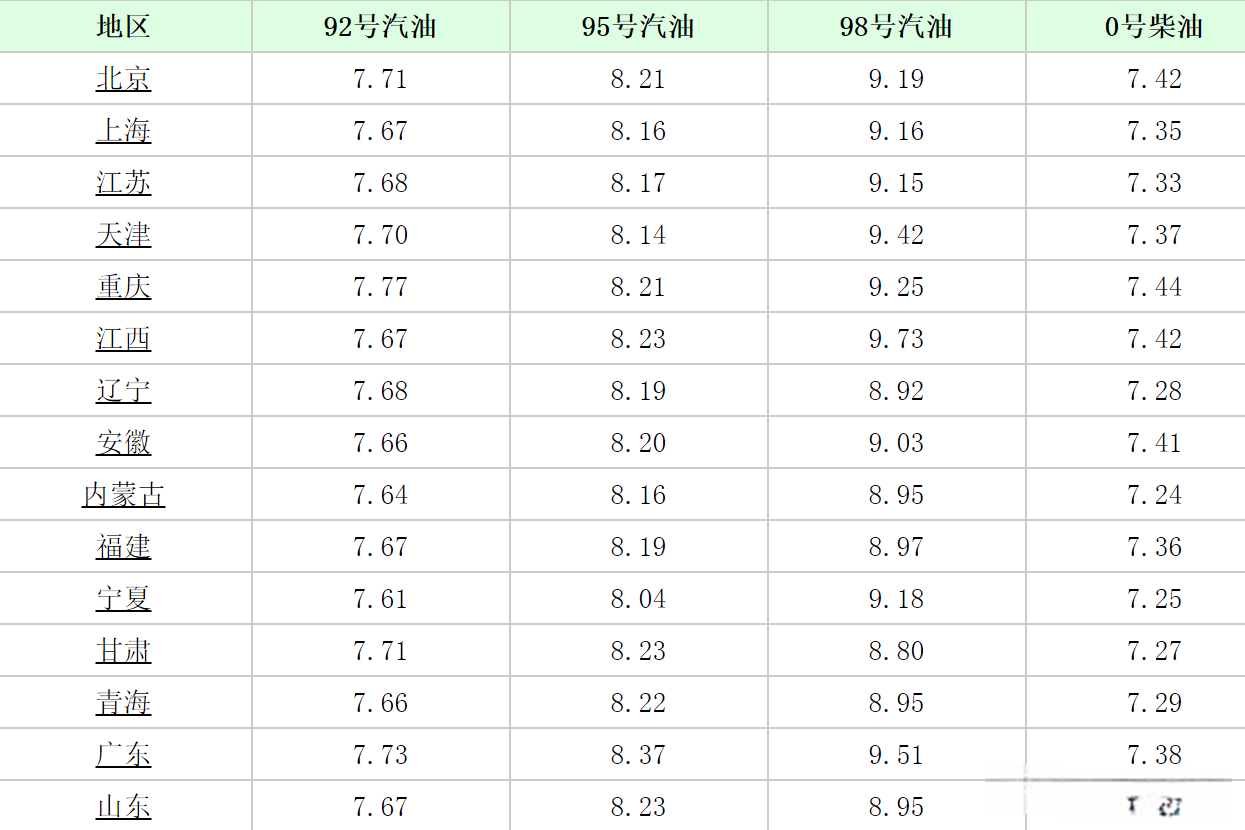Click the 95号汽油 column header
1245x830 pixels.
click(x=638, y=27)
